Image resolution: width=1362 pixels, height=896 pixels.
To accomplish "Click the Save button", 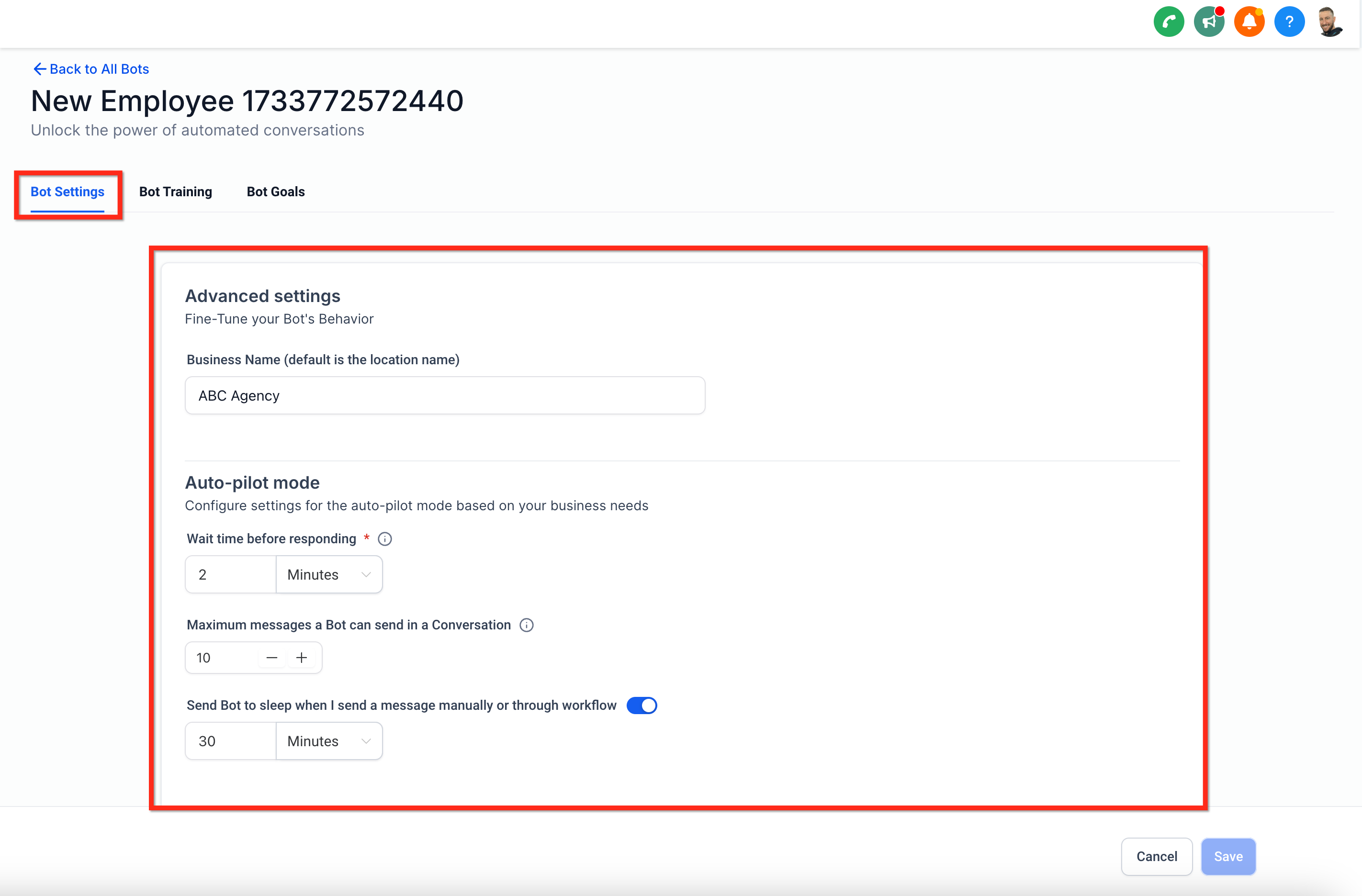I will click(x=1228, y=857).
